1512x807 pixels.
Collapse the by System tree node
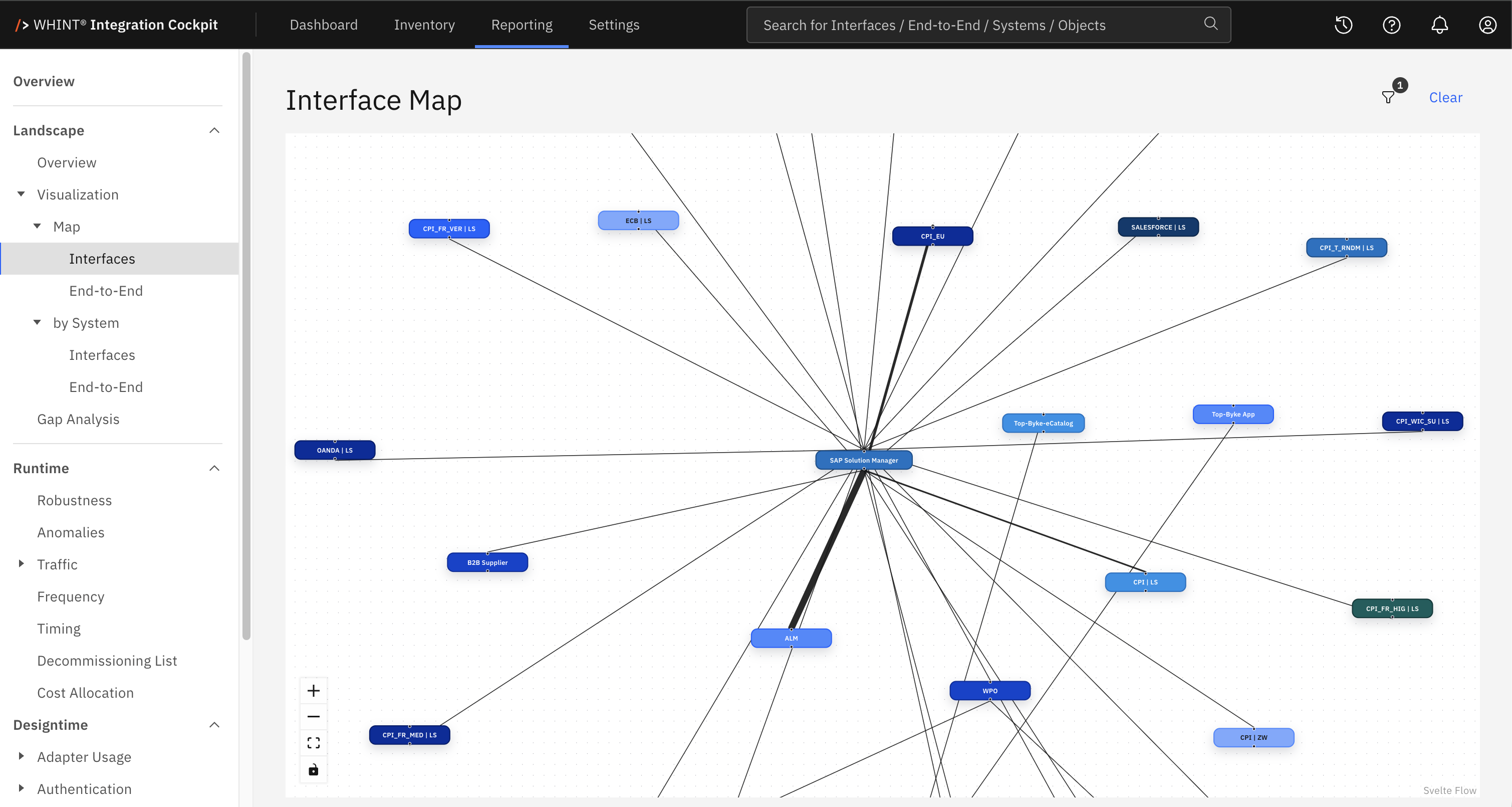37,322
